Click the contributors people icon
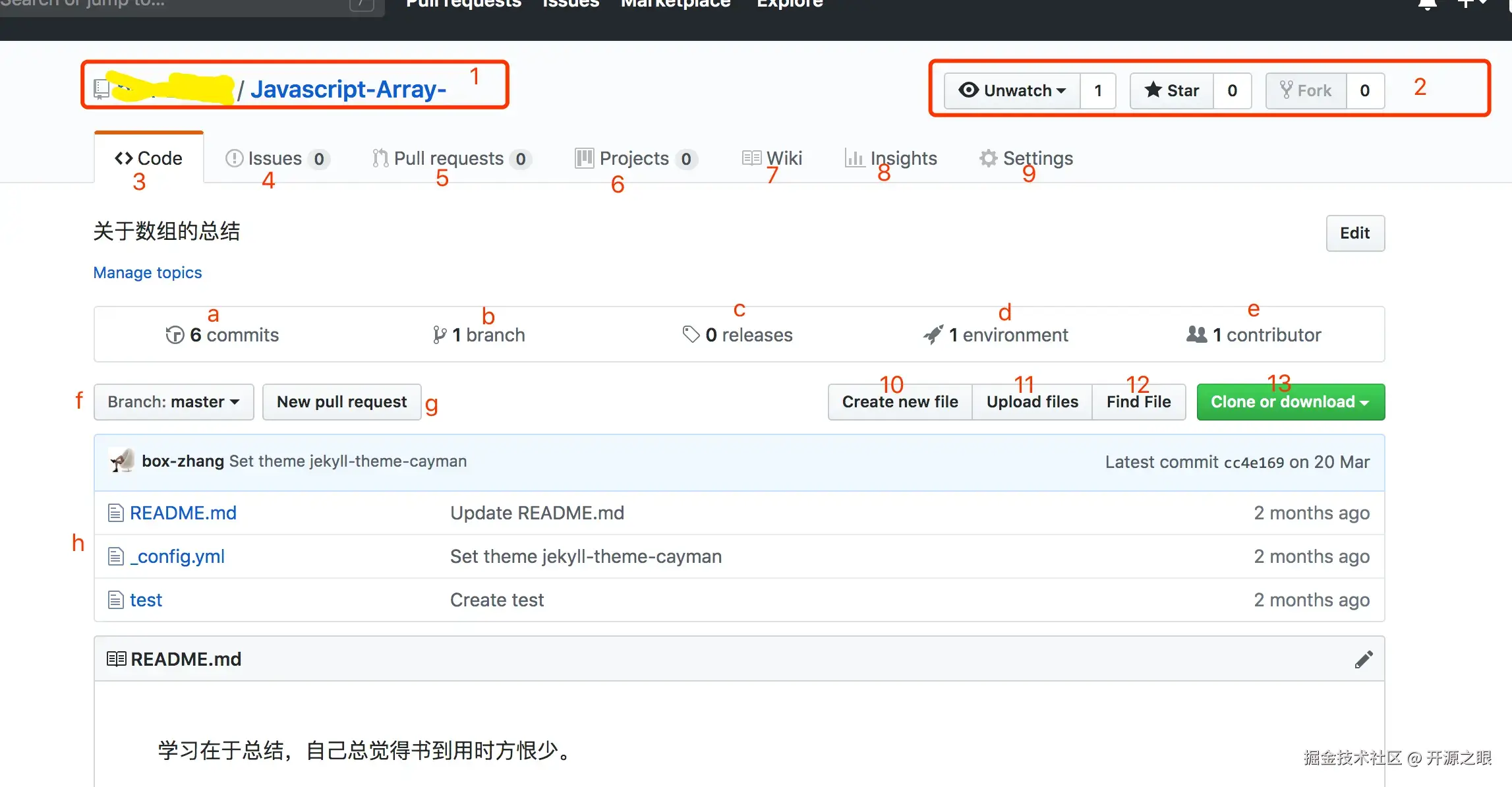1512x787 pixels. (1196, 335)
